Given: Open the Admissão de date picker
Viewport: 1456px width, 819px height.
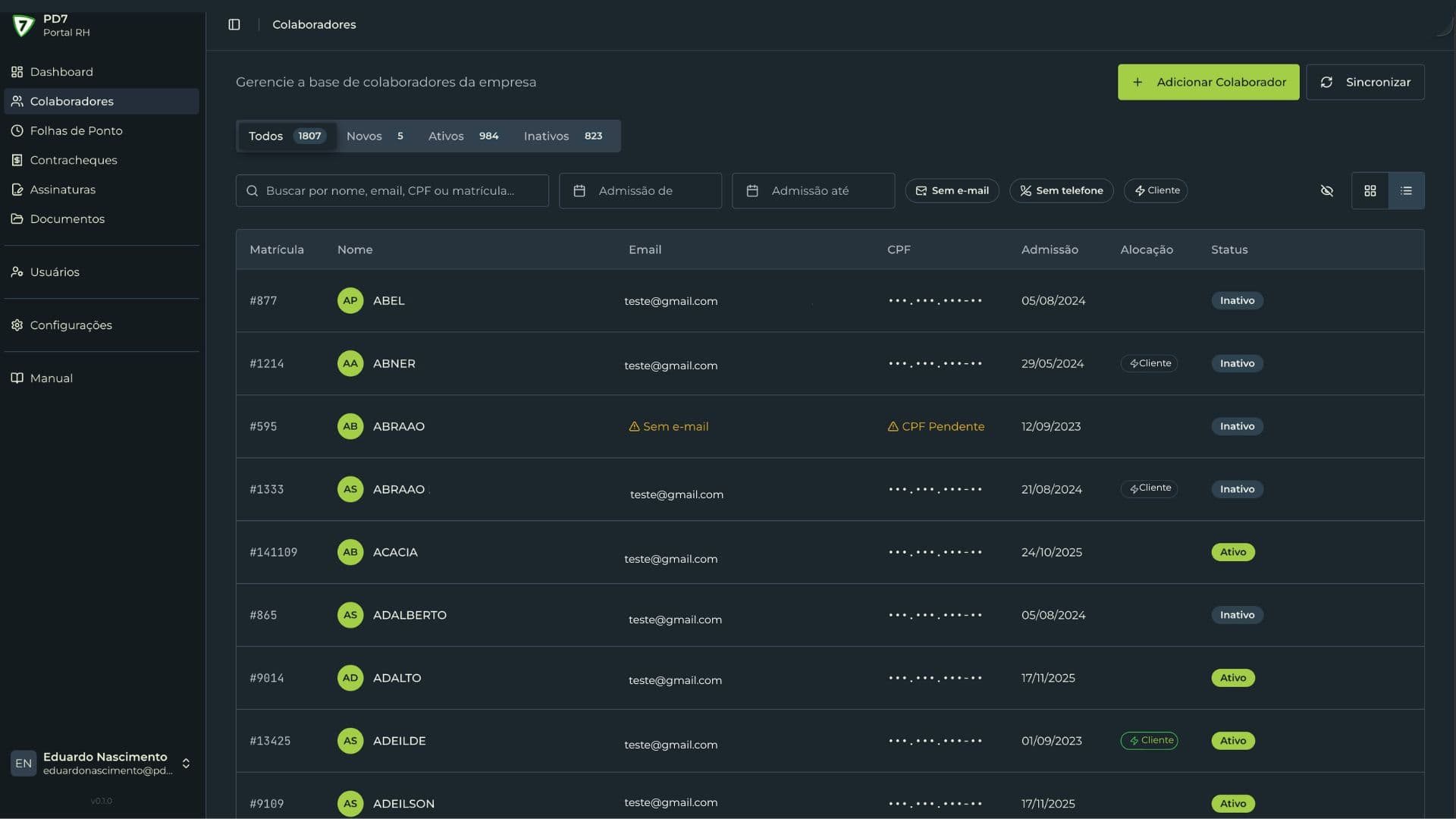Looking at the screenshot, I should 640,191.
